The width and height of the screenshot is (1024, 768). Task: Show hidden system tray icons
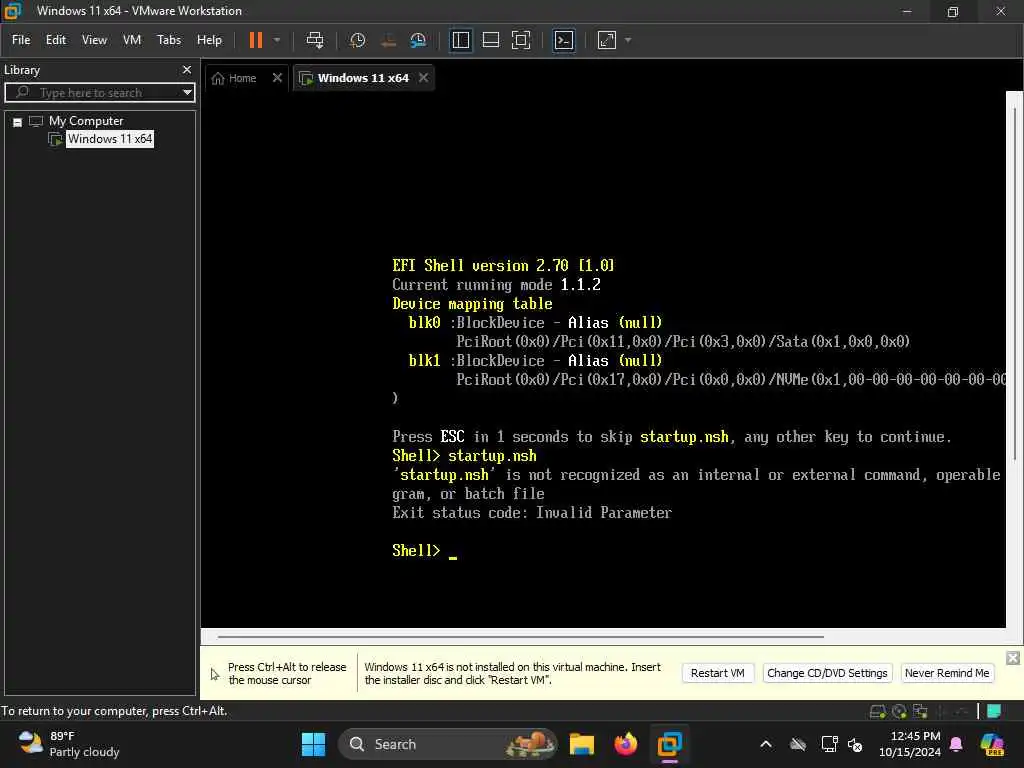pos(766,744)
